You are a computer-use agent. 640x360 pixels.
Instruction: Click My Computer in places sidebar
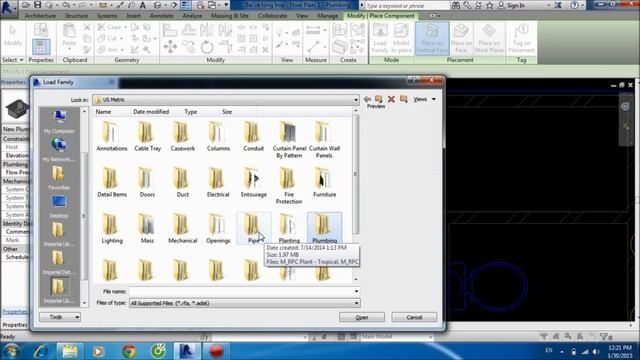coord(59,122)
